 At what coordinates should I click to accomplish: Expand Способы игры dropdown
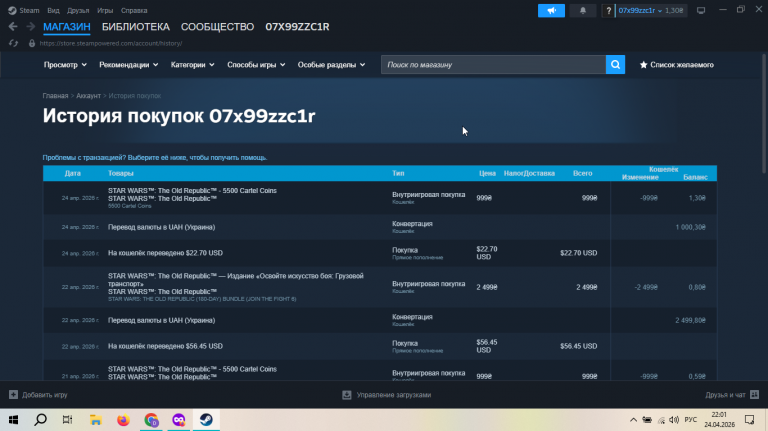click(256, 65)
